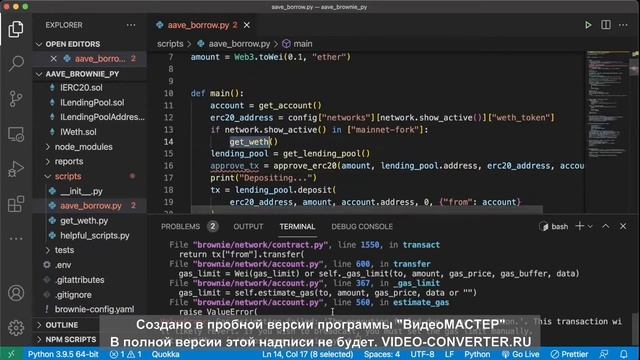
Task: Open the Accounts menu icon
Action: 16,293
